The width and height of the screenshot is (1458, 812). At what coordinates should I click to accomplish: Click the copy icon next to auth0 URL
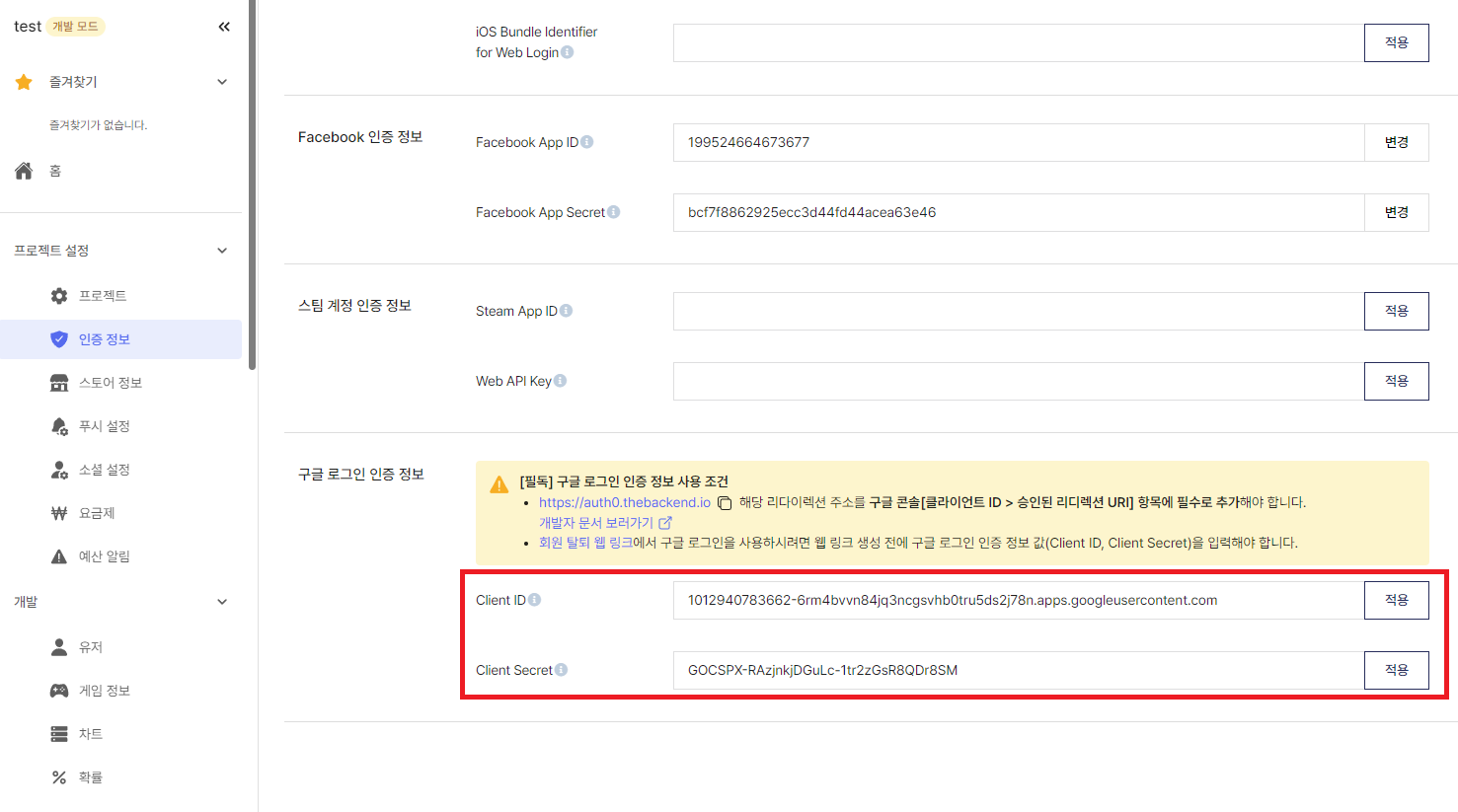pyautogui.click(x=725, y=503)
